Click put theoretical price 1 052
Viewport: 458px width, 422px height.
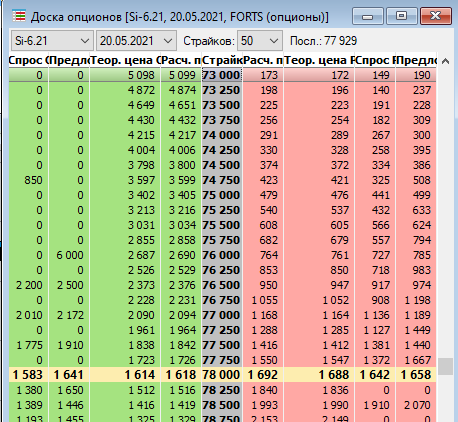pos(336,300)
